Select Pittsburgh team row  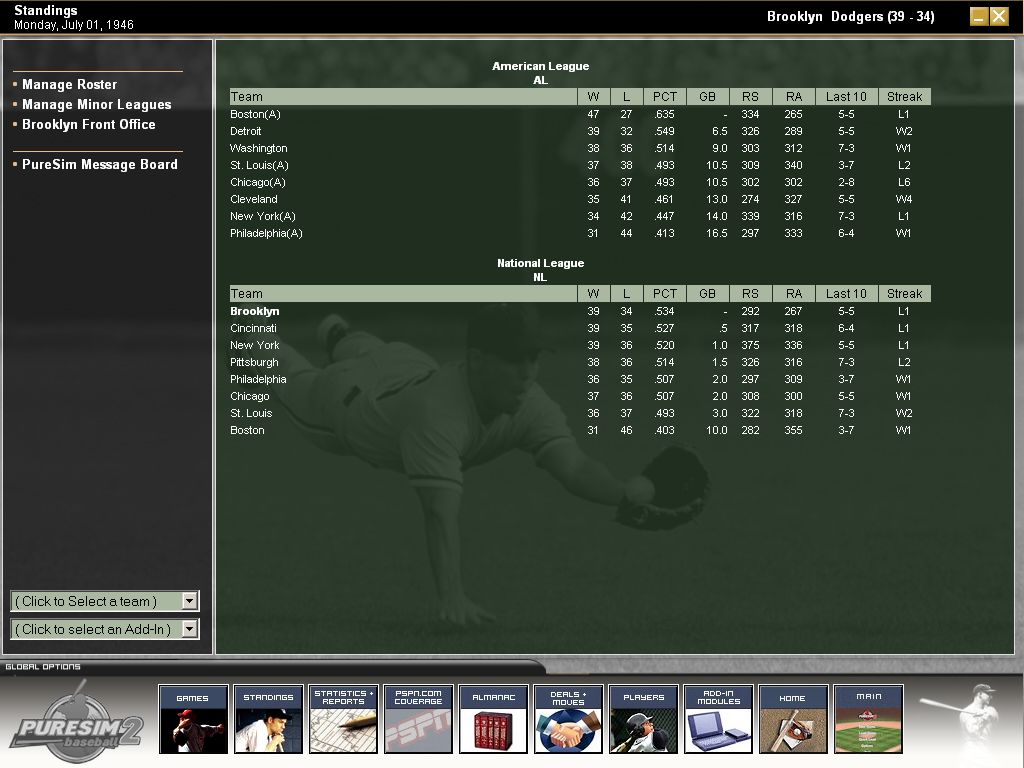coord(580,362)
